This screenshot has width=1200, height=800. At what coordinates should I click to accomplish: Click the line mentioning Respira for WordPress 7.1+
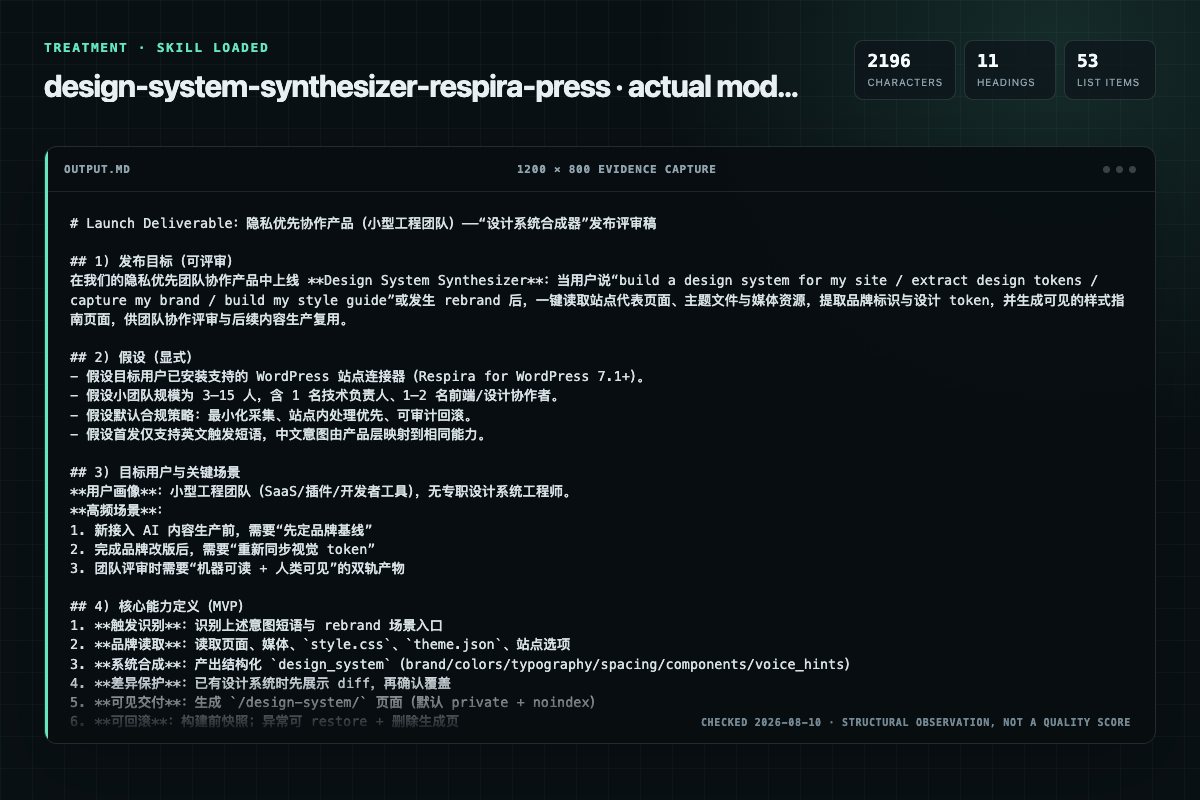pyautogui.click(x=360, y=377)
